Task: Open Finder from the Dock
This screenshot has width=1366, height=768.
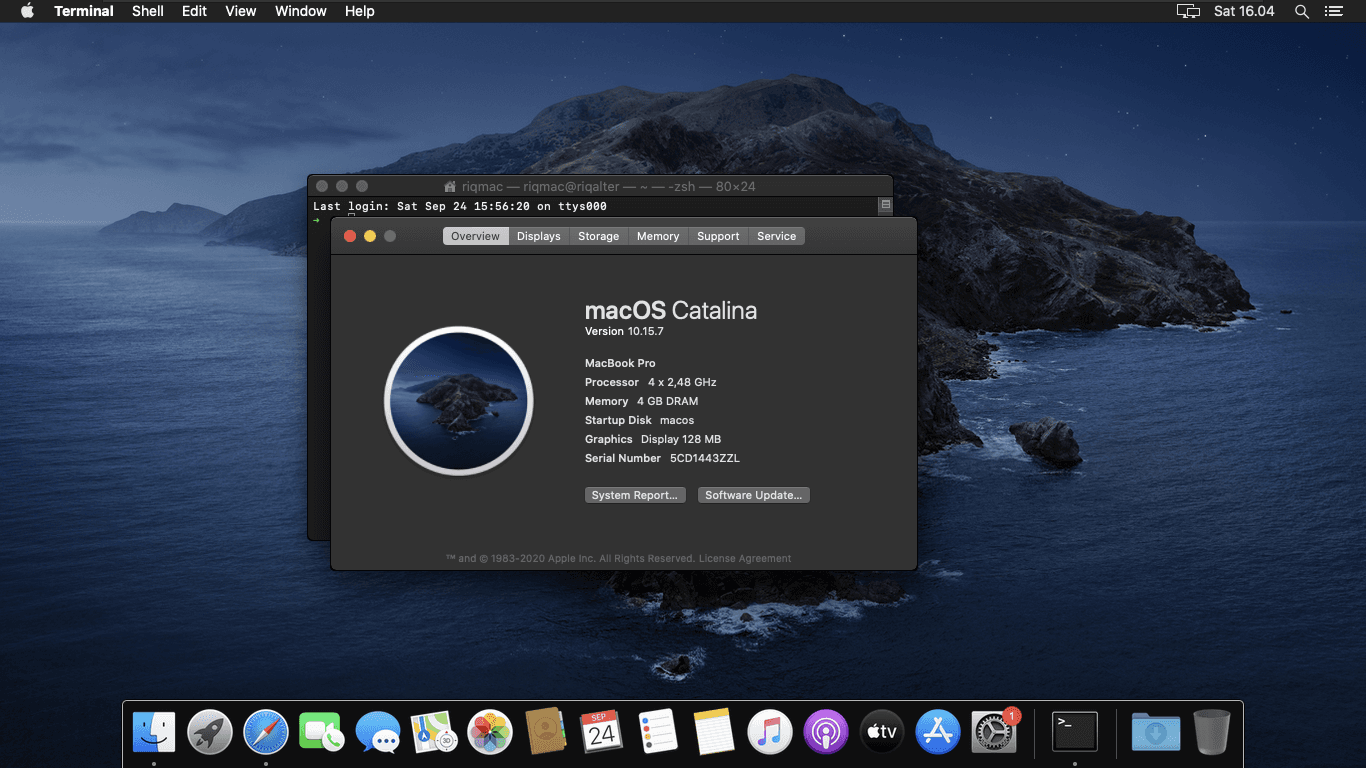Action: coord(154,733)
